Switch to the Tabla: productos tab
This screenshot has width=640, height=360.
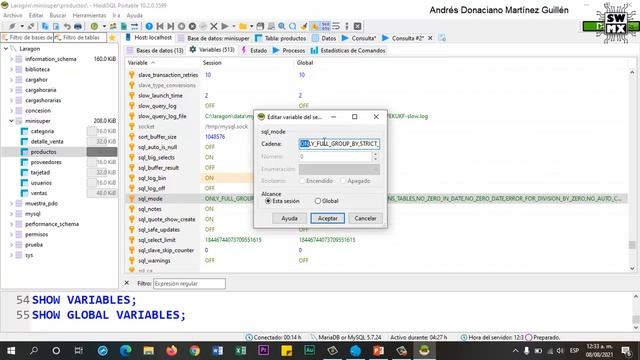tap(281, 38)
